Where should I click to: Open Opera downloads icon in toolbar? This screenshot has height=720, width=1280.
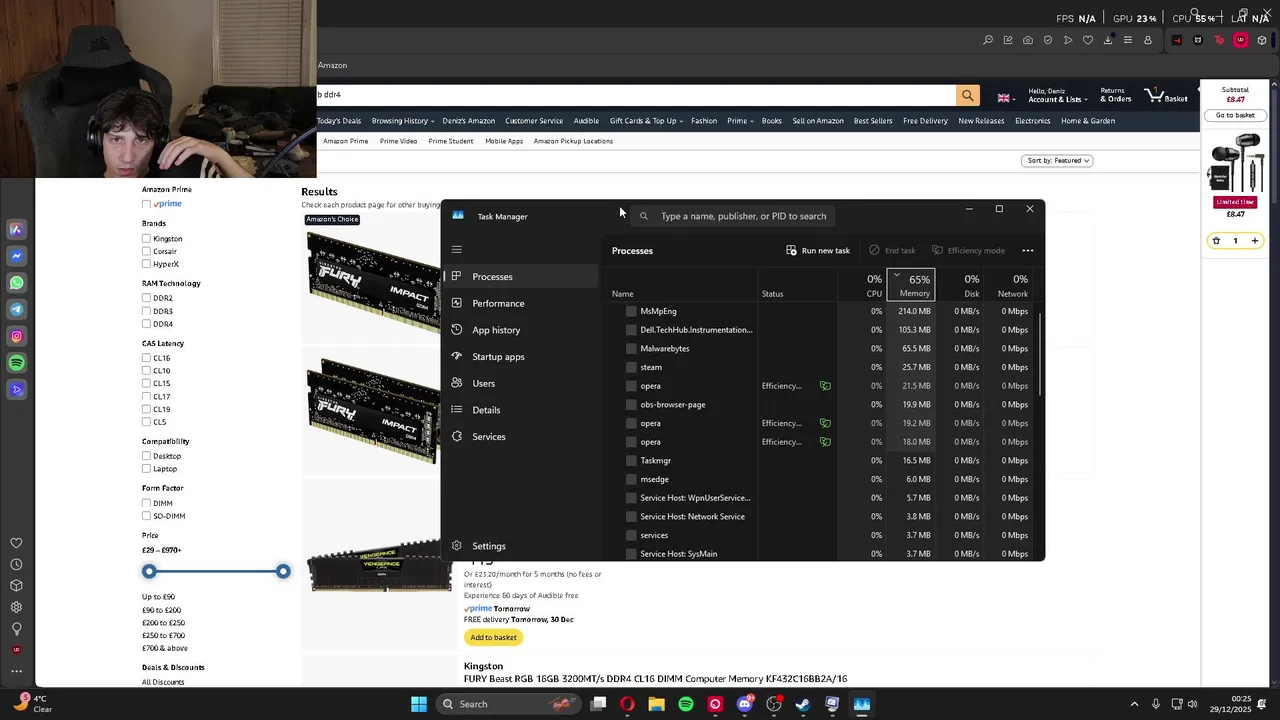(x=1108, y=40)
